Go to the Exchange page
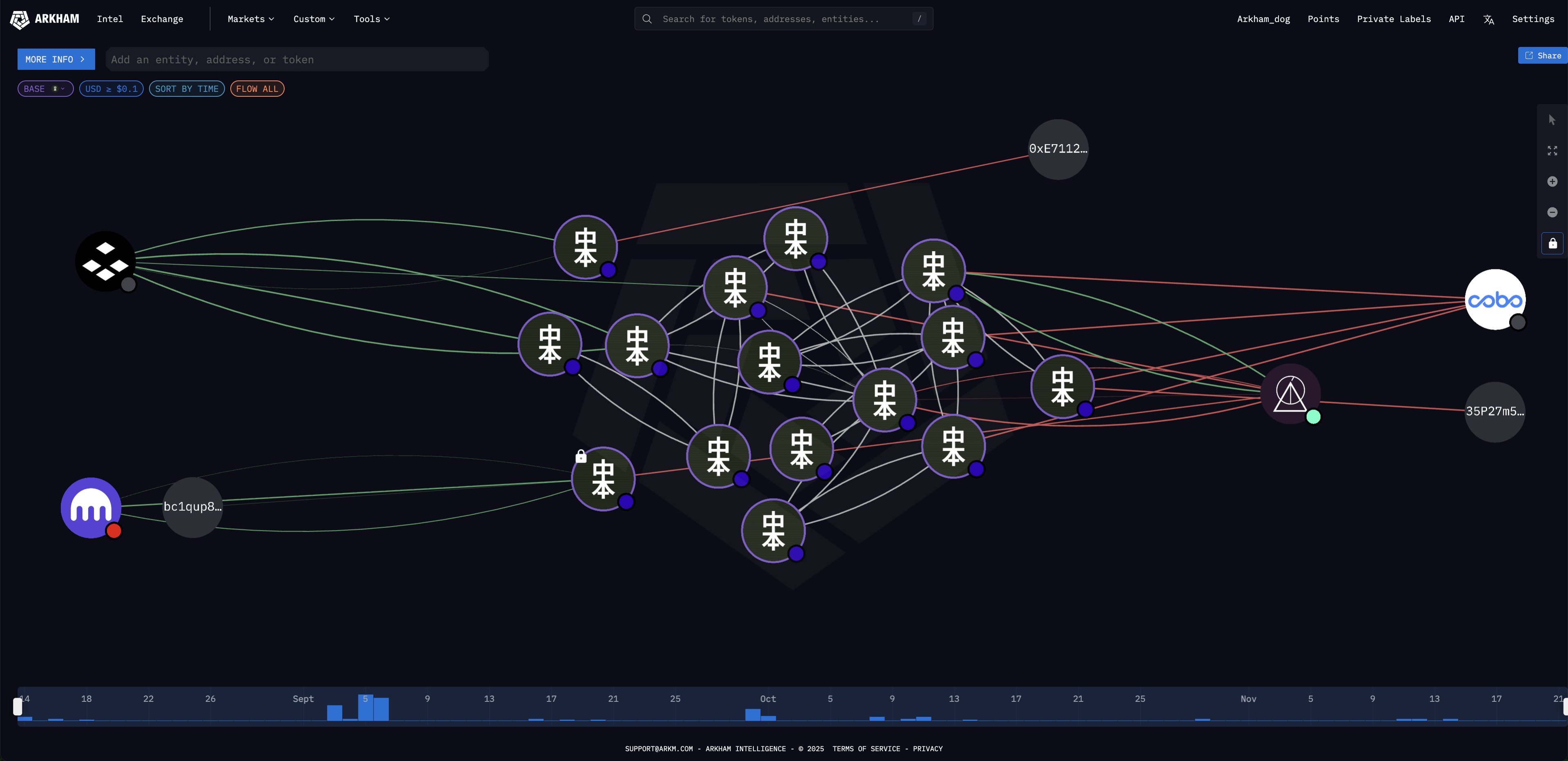Image resolution: width=1568 pixels, height=761 pixels. point(162,19)
